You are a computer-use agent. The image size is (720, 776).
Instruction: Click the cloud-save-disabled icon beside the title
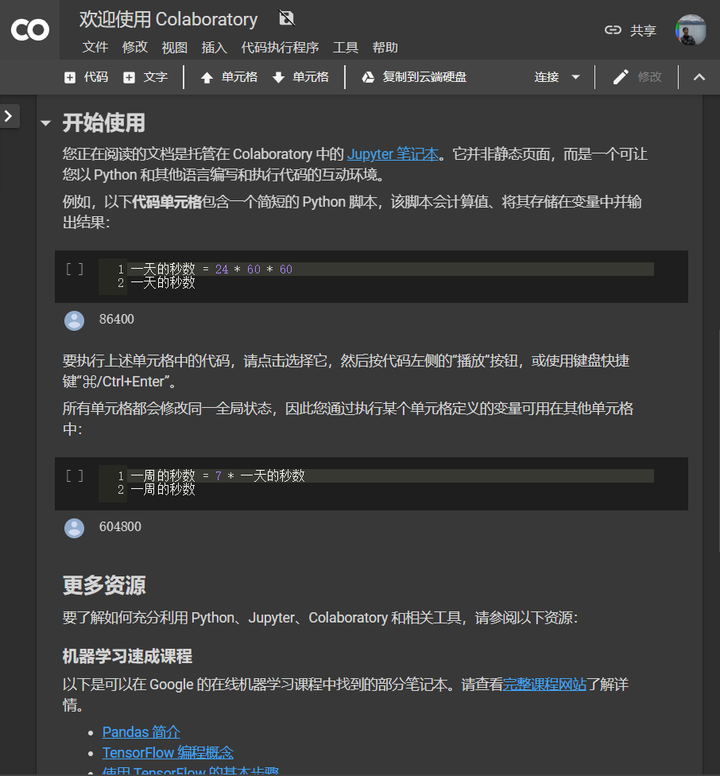tap(287, 18)
